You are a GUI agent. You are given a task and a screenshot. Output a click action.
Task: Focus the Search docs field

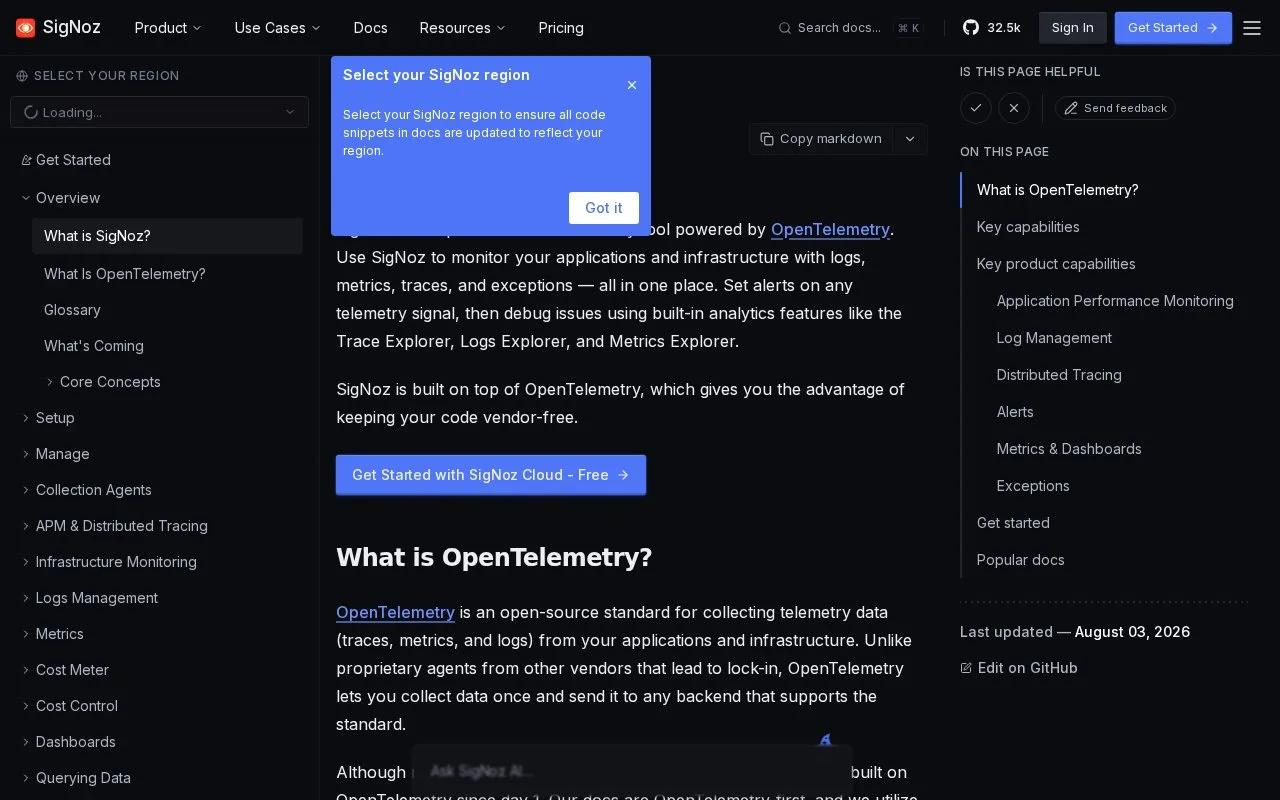click(851, 28)
